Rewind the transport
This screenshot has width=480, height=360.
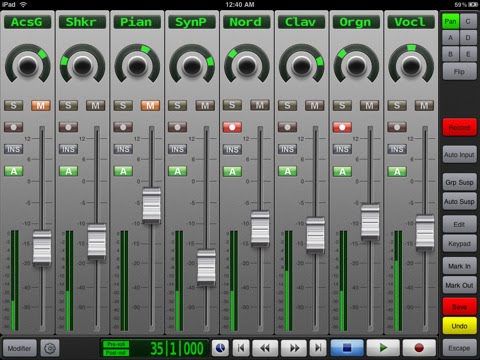265,348
